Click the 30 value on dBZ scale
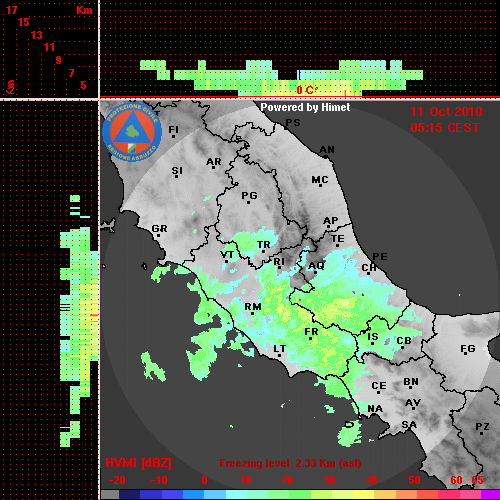500x500 pixels. [329, 480]
